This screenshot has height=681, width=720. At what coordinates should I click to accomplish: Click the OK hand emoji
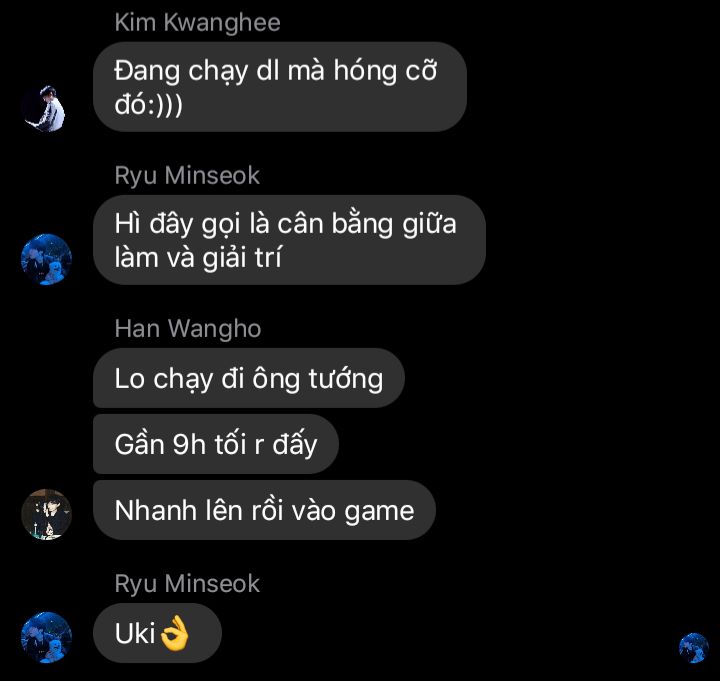pyautogui.click(x=175, y=633)
